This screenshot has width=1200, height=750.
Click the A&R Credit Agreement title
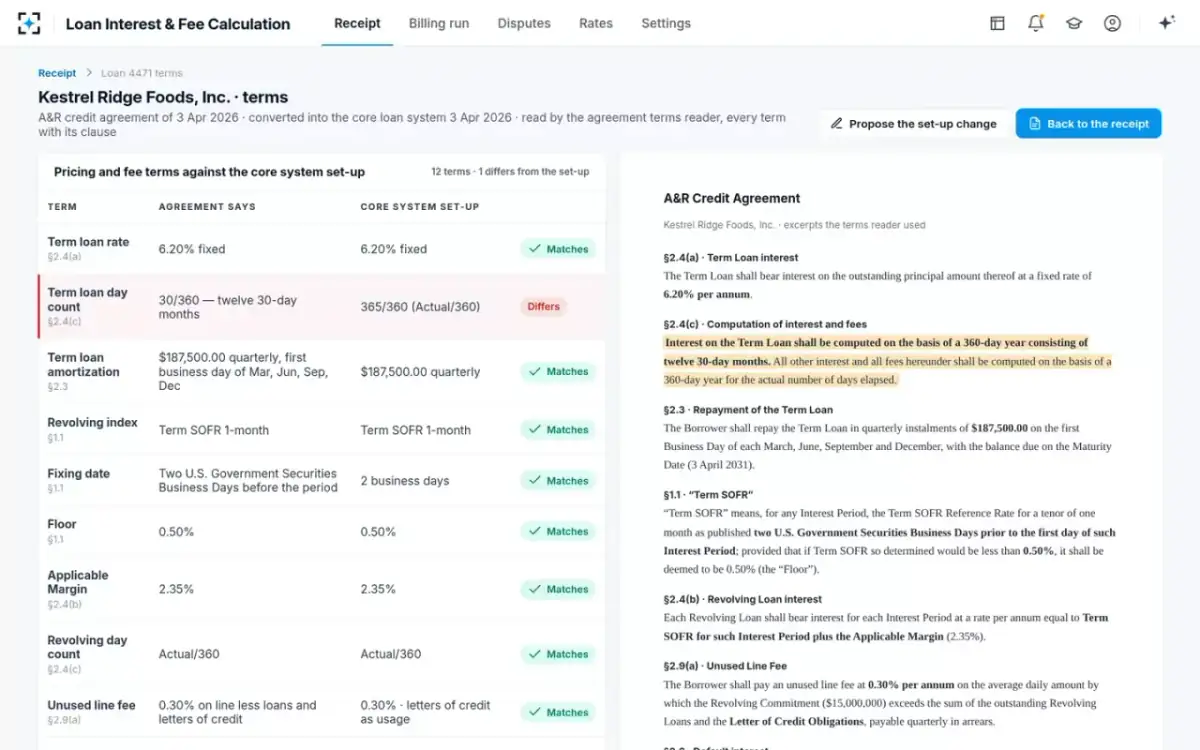pyautogui.click(x=732, y=198)
